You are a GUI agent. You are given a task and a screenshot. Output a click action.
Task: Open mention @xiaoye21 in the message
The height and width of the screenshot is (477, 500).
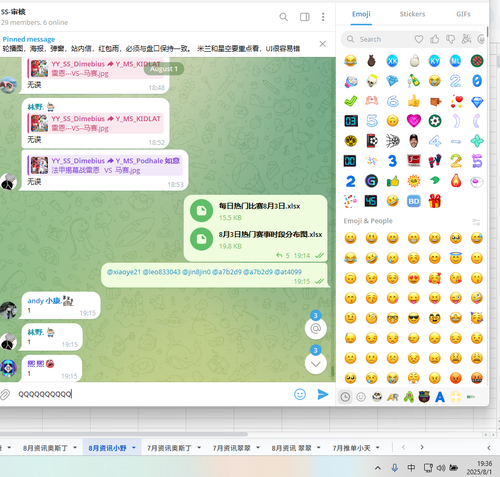pyautogui.click(x=124, y=272)
